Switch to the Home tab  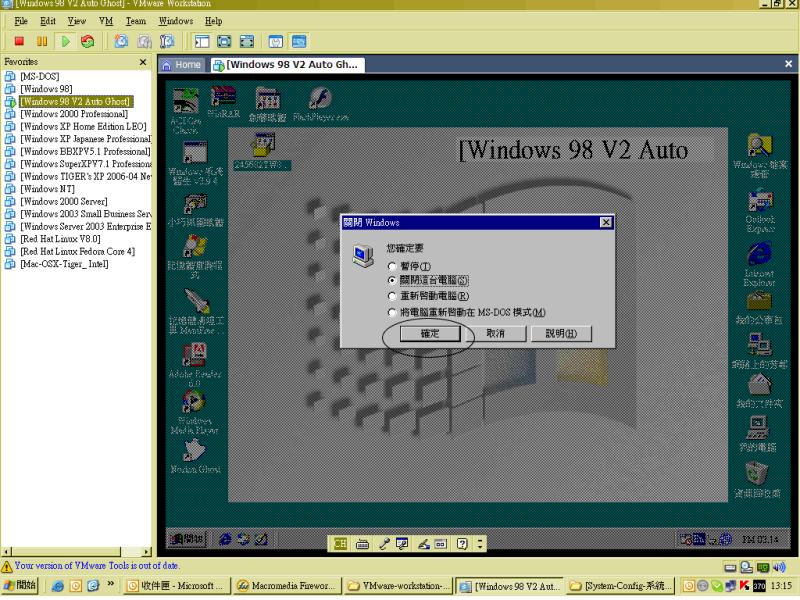[182, 65]
